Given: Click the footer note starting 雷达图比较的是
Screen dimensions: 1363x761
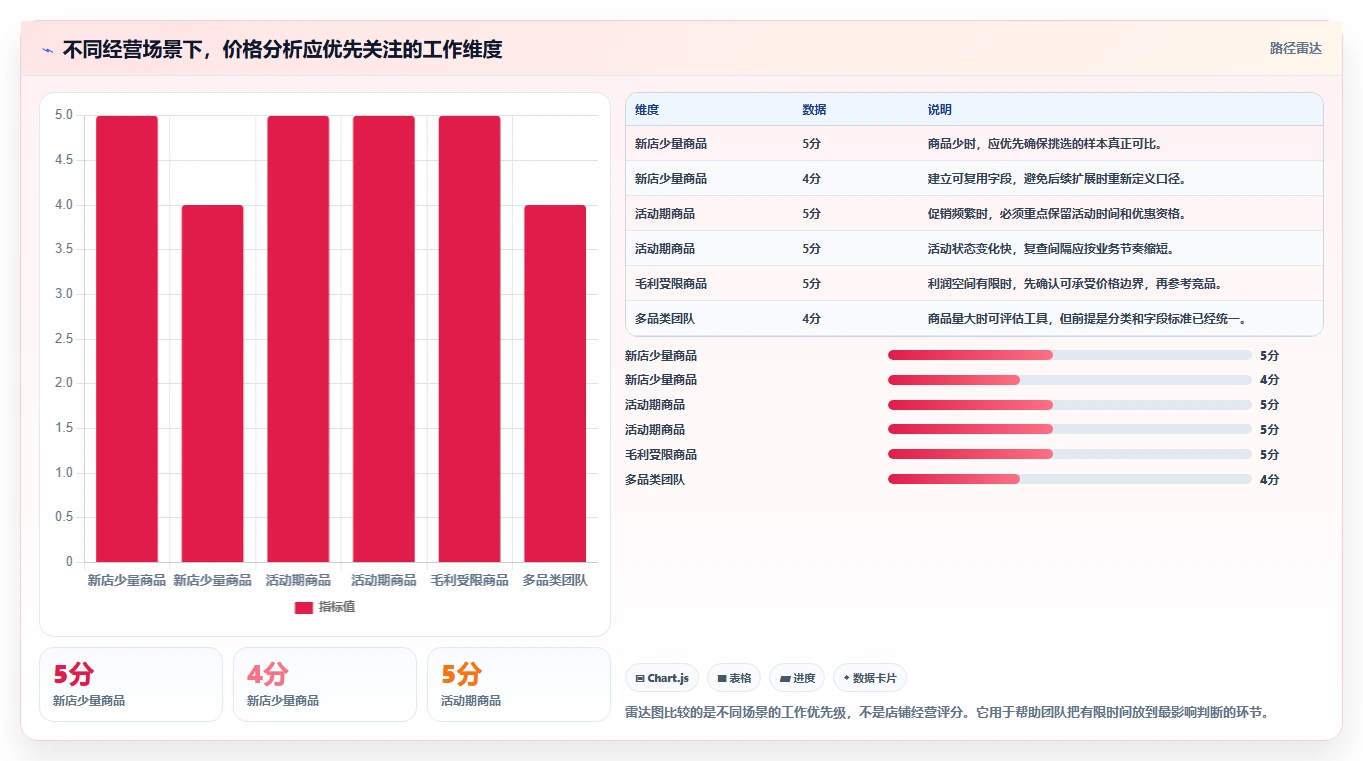Looking at the screenshot, I should coord(947,713).
